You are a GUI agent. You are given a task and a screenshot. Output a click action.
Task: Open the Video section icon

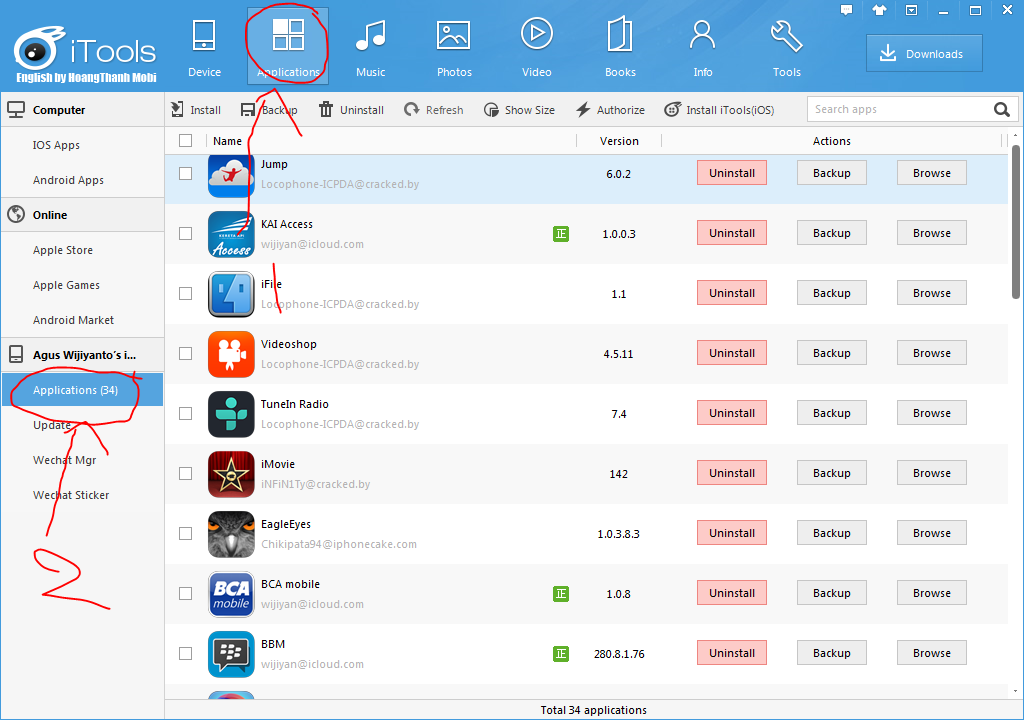point(536,34)
